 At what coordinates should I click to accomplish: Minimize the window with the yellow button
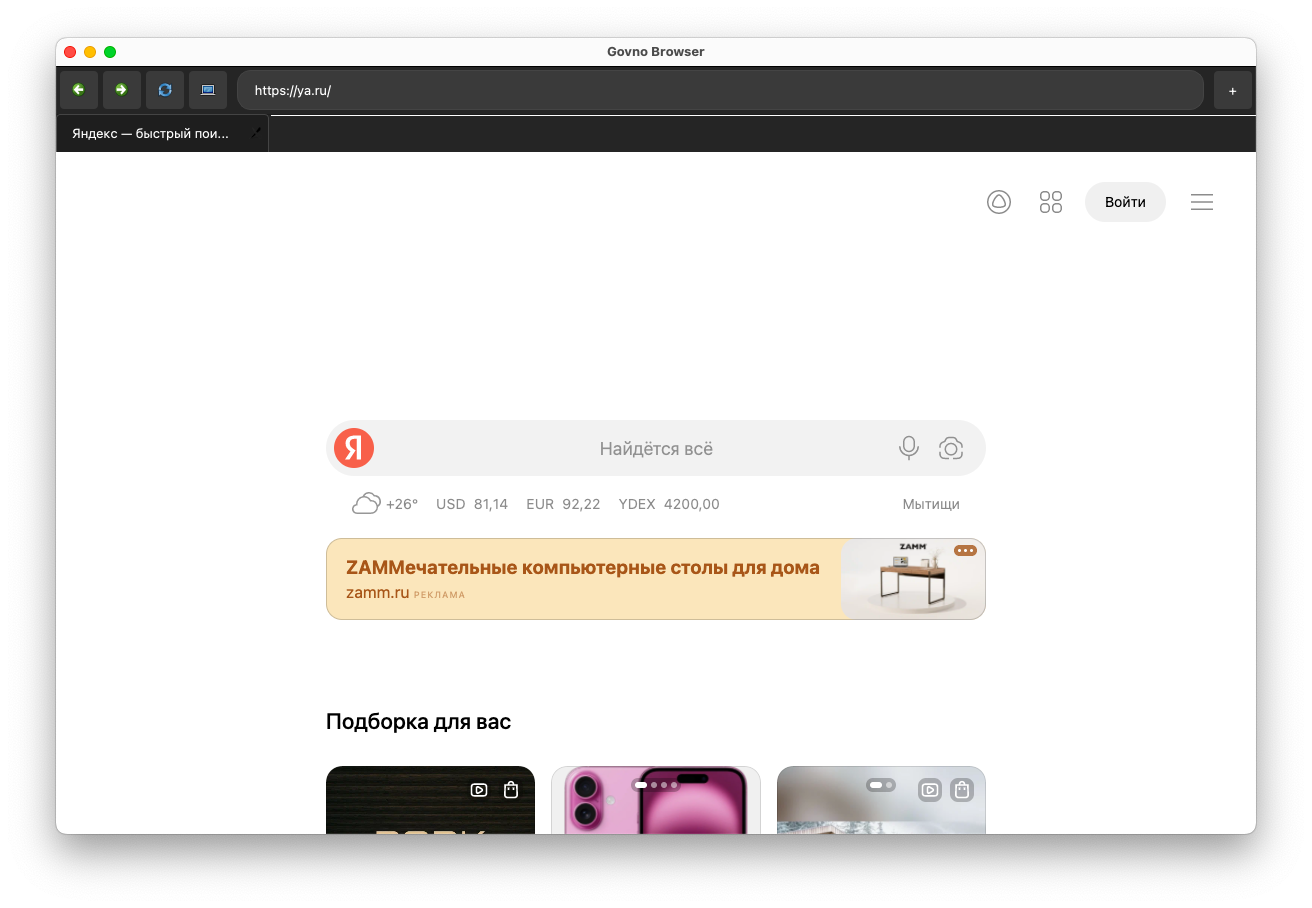[x=90, y=52]
